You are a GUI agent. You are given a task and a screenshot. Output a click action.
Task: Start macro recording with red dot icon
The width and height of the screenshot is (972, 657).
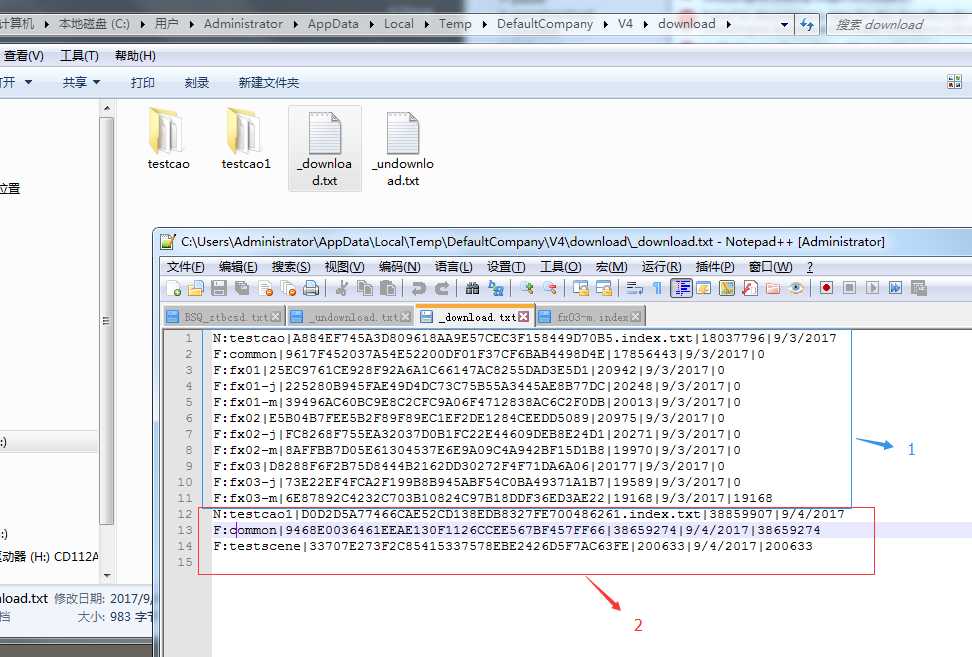(x=826, y=288)
